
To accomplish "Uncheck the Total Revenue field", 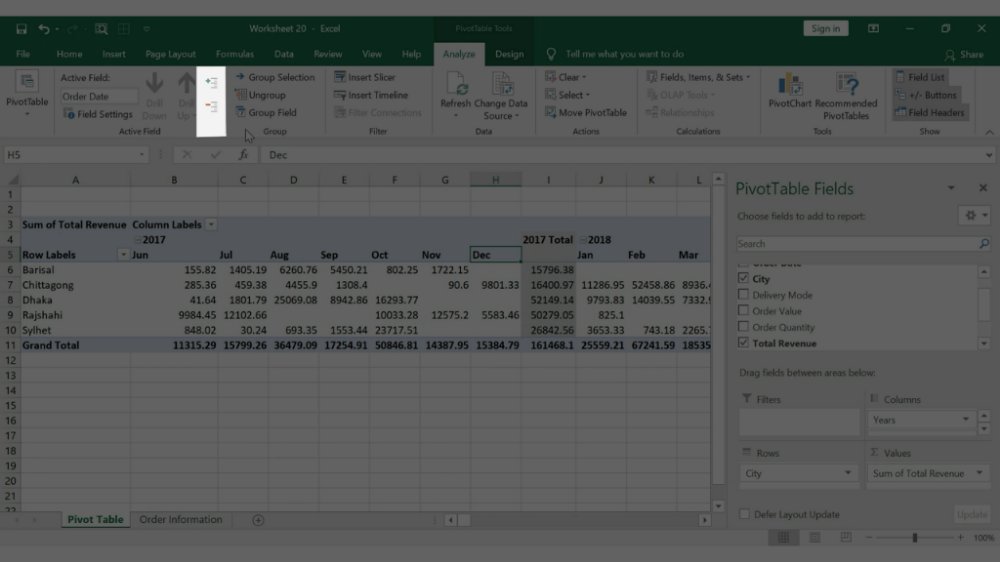I will point(743,343).
